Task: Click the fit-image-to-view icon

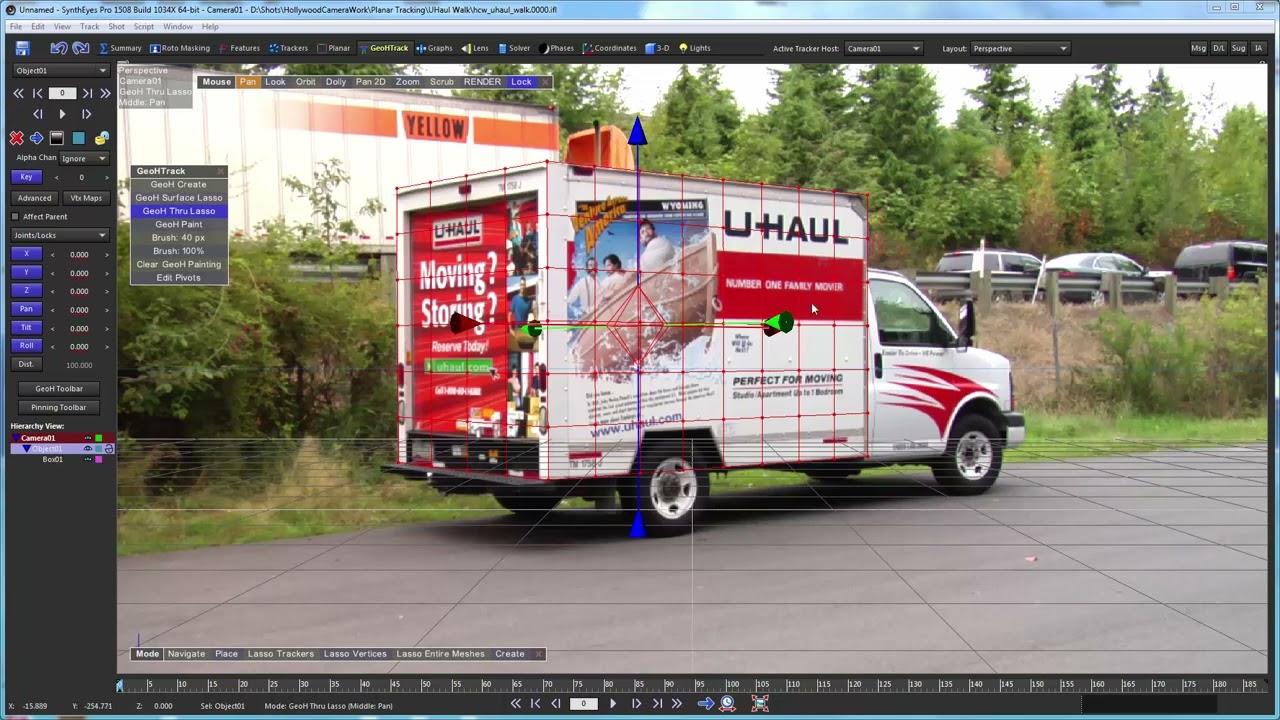Action: point(760,704)
